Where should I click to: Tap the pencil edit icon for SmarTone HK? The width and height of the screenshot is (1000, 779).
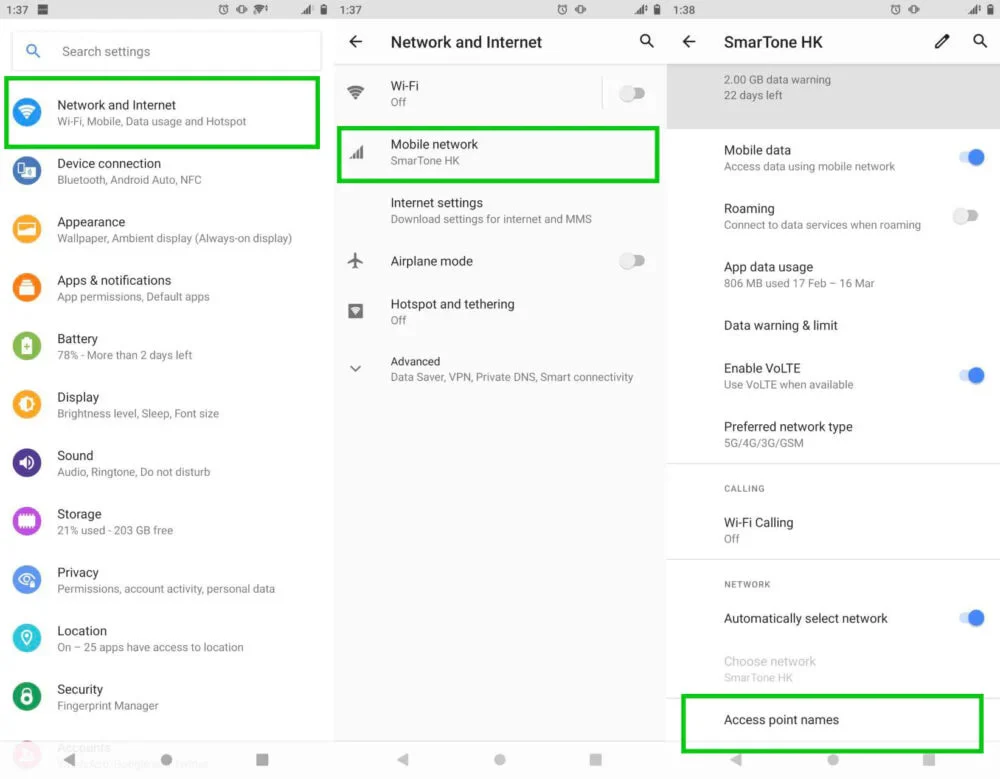coord(942,42)
